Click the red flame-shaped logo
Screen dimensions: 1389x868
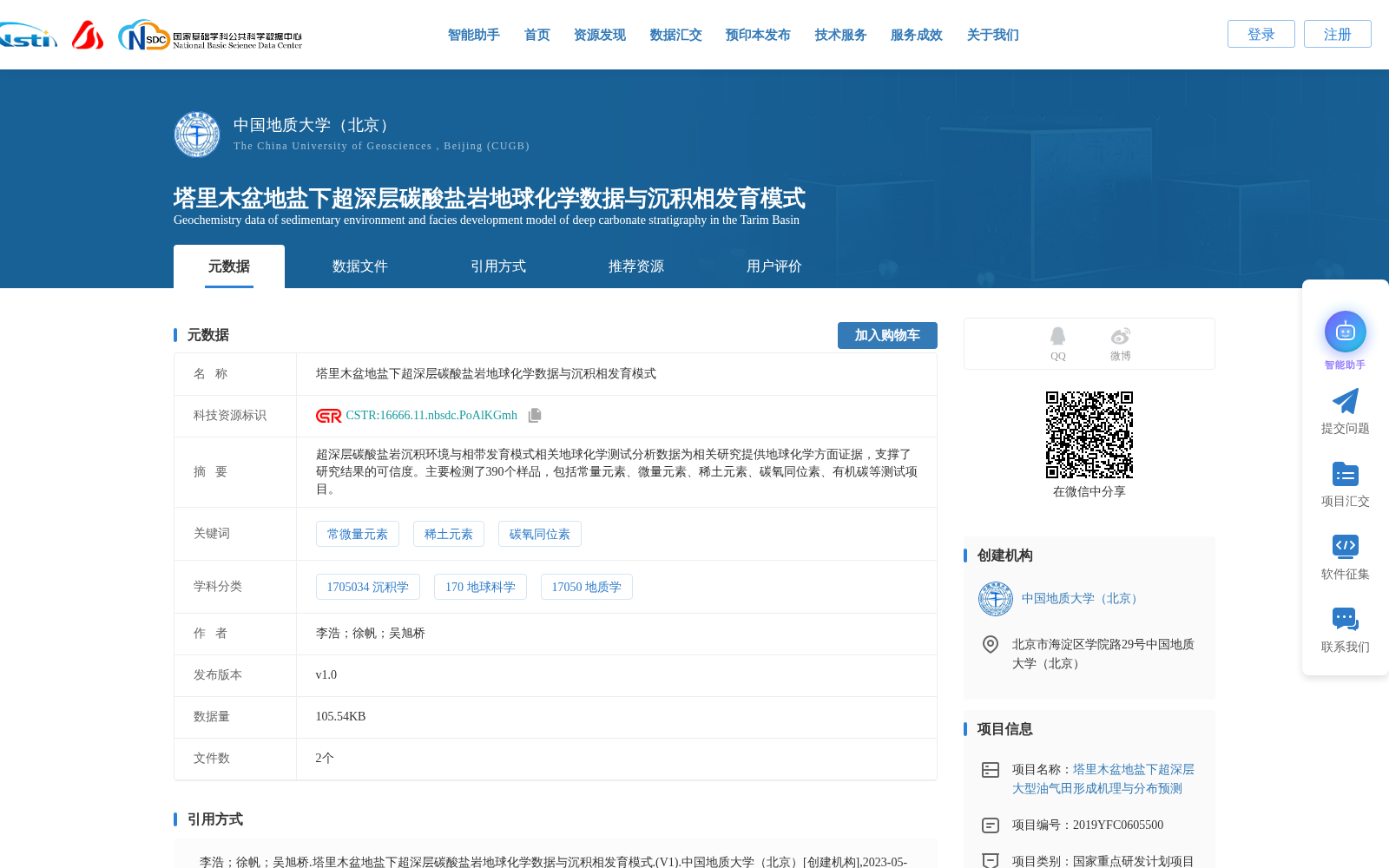88,35
